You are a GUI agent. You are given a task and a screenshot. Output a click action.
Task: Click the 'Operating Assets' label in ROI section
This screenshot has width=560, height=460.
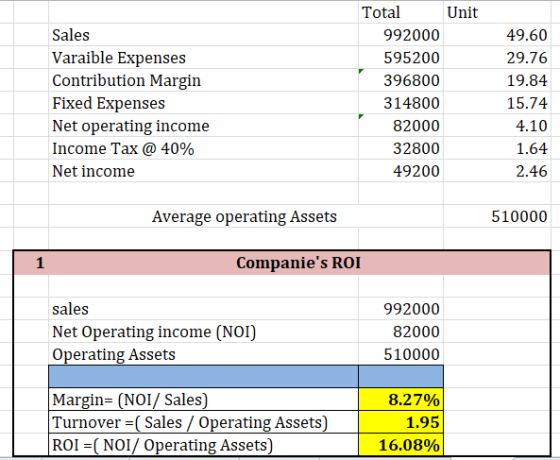click(x=204, y=354)
